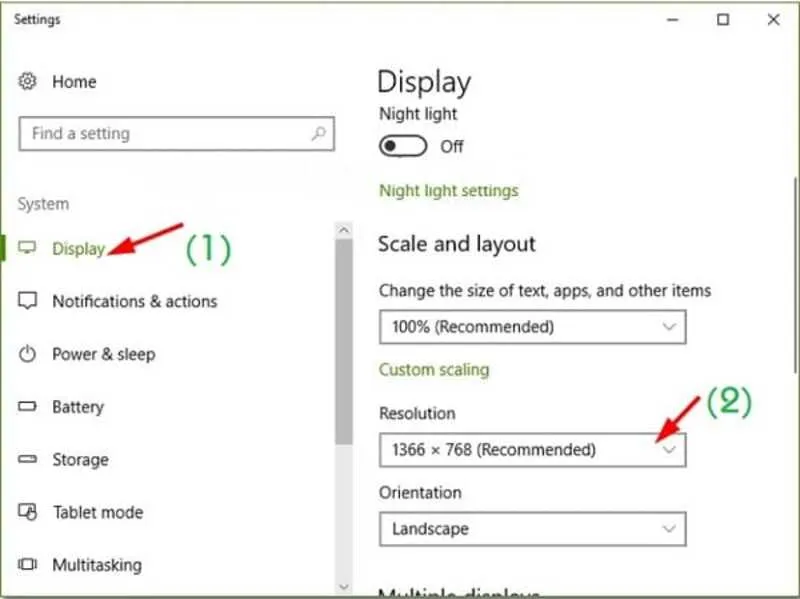800x599 pixels.
Task: Click the Multitasking icon
Action: point(28,565)
